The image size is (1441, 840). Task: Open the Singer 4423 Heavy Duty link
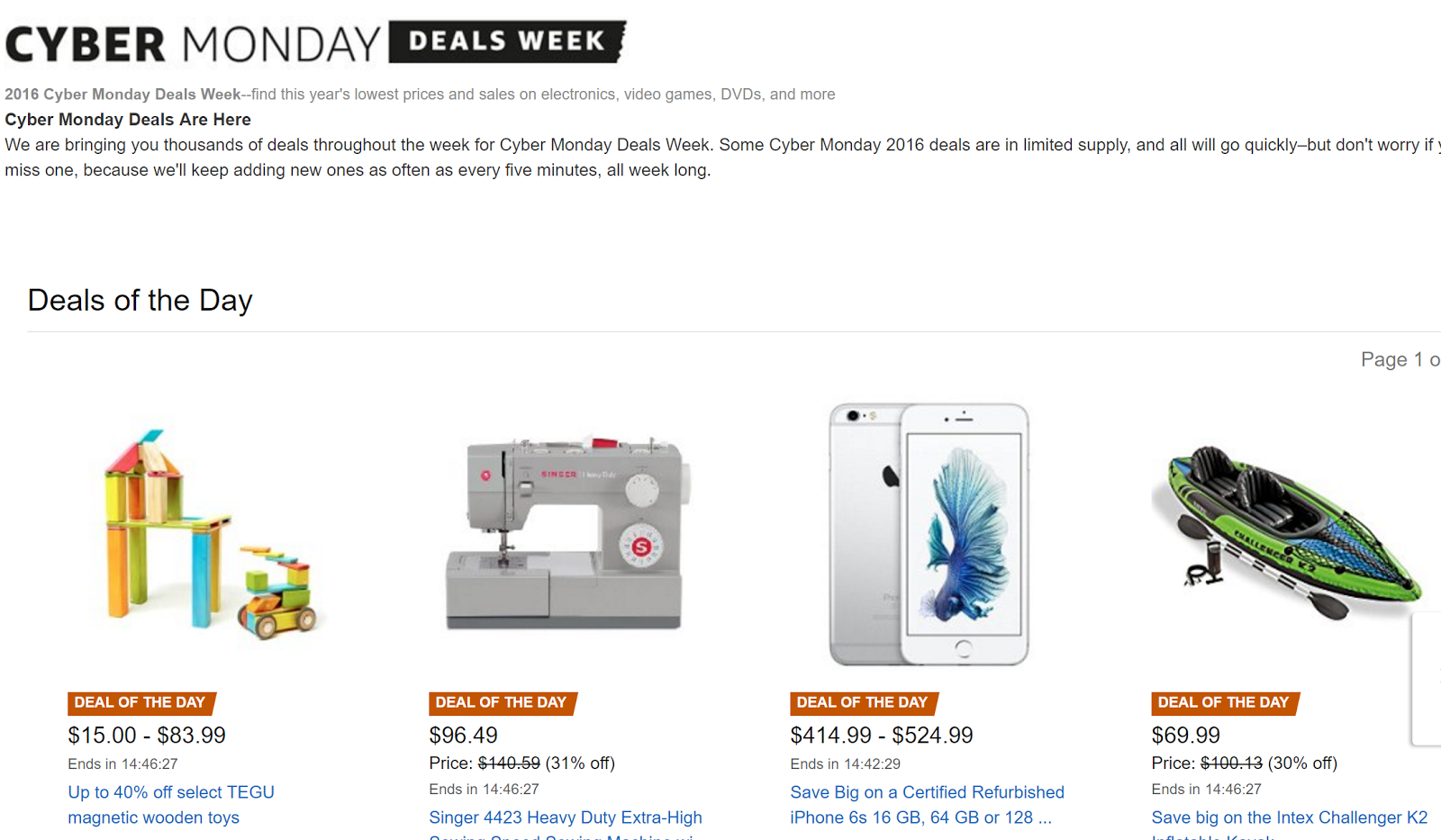(566, 817)
